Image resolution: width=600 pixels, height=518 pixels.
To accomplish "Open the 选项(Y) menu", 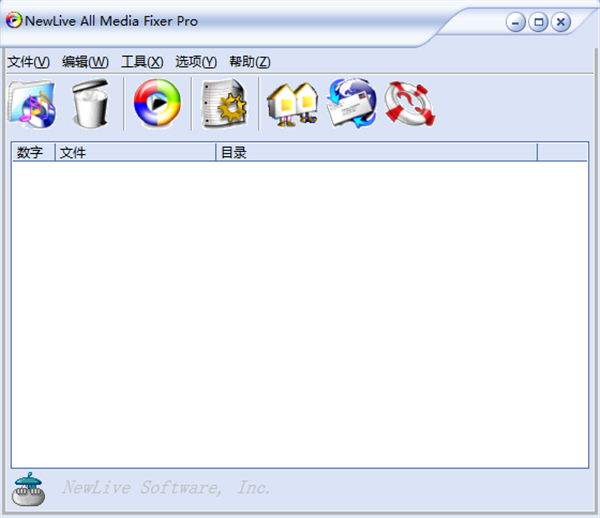I will point(196,62).
